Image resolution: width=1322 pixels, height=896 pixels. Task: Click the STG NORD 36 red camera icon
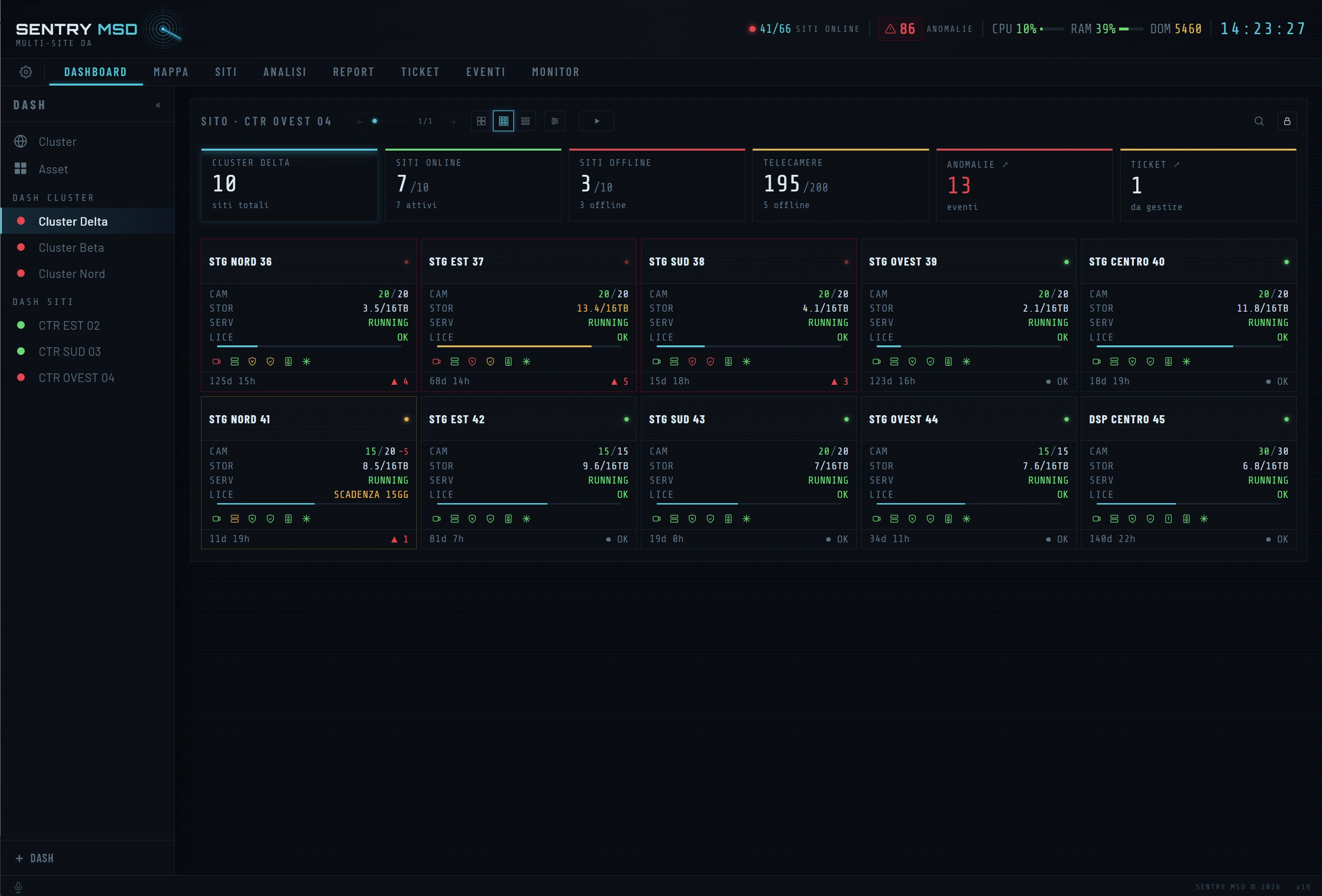[x=216, y=362]
